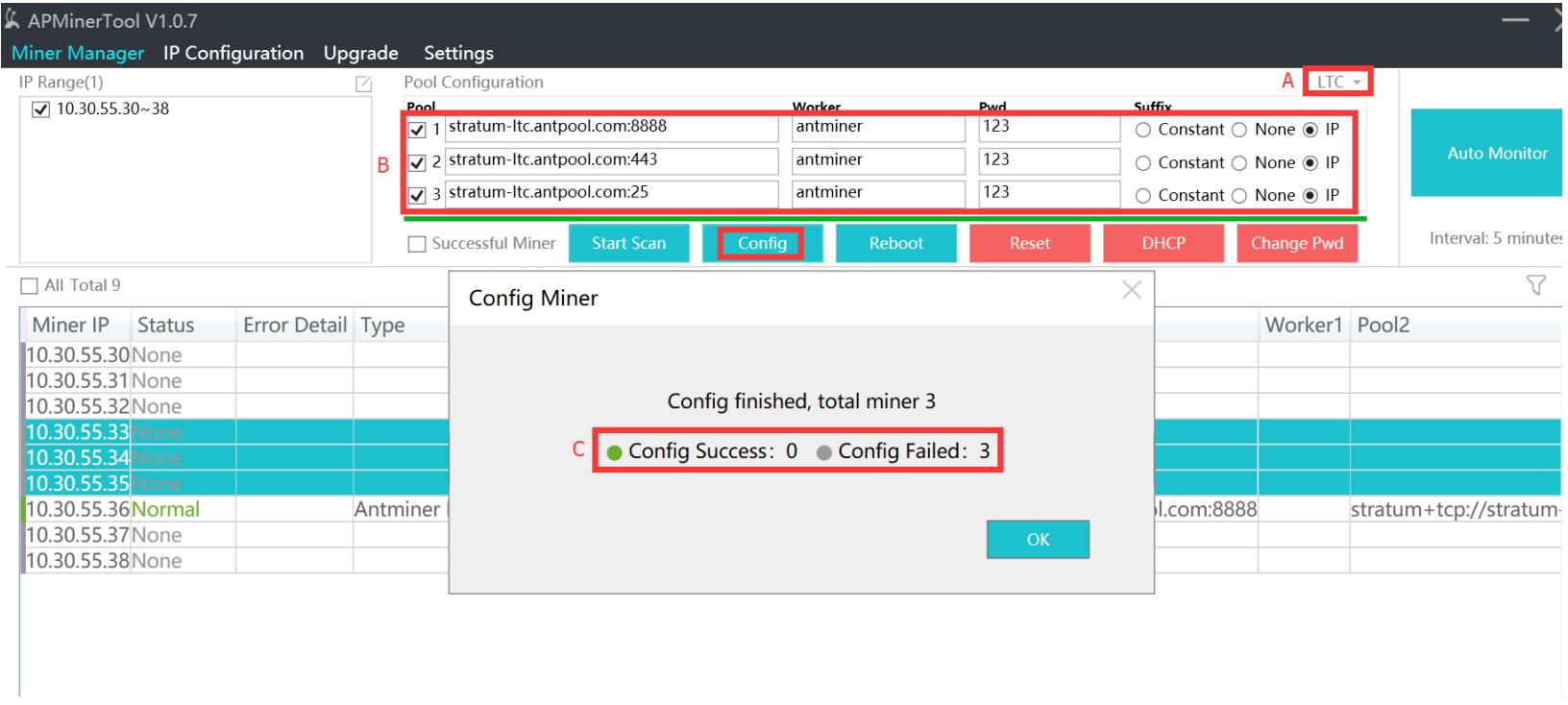
Task: Open the Settings tab
Action: [458, 53]
